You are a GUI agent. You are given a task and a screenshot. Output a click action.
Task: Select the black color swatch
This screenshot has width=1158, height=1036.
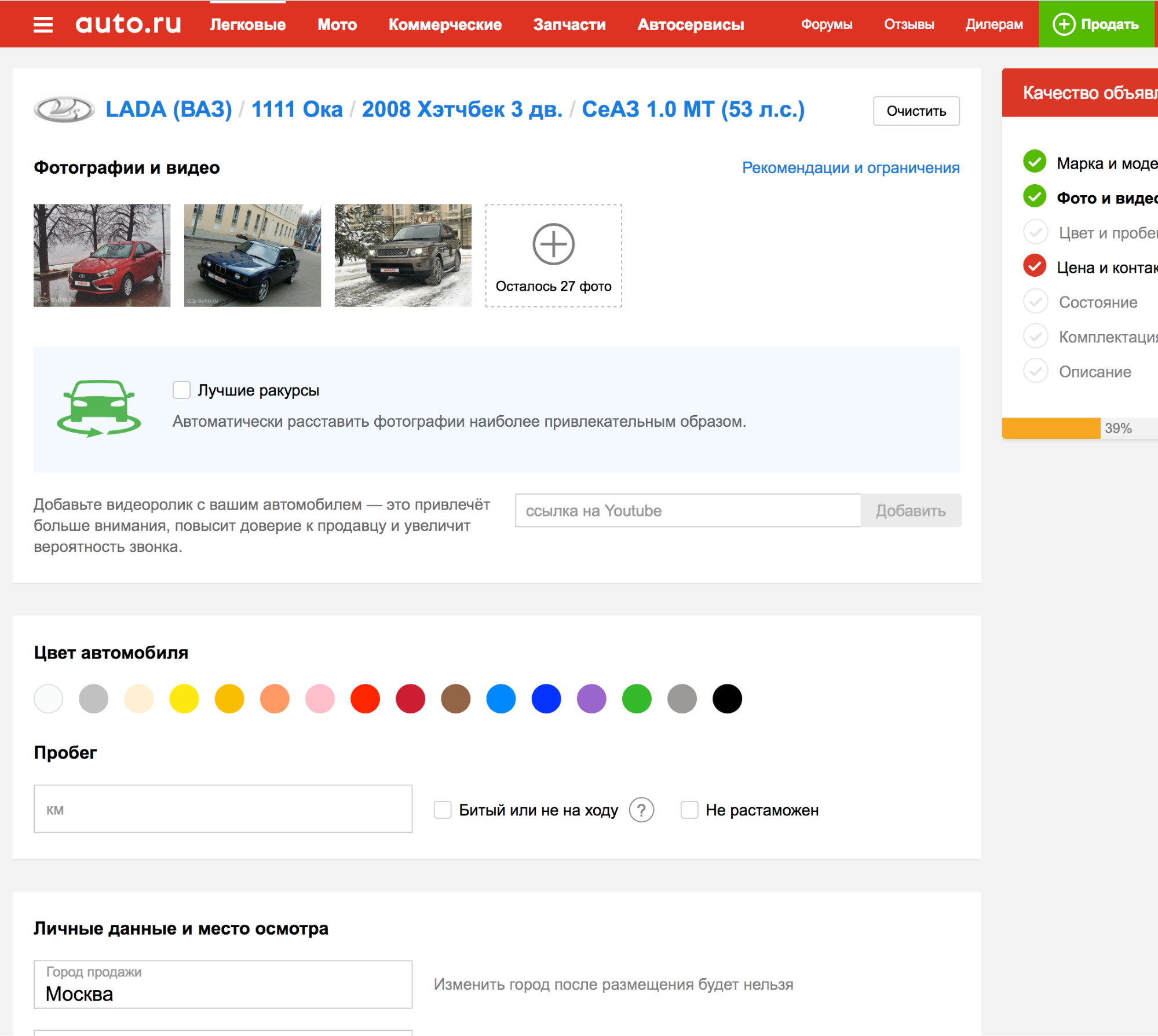[x=727, y=698]
